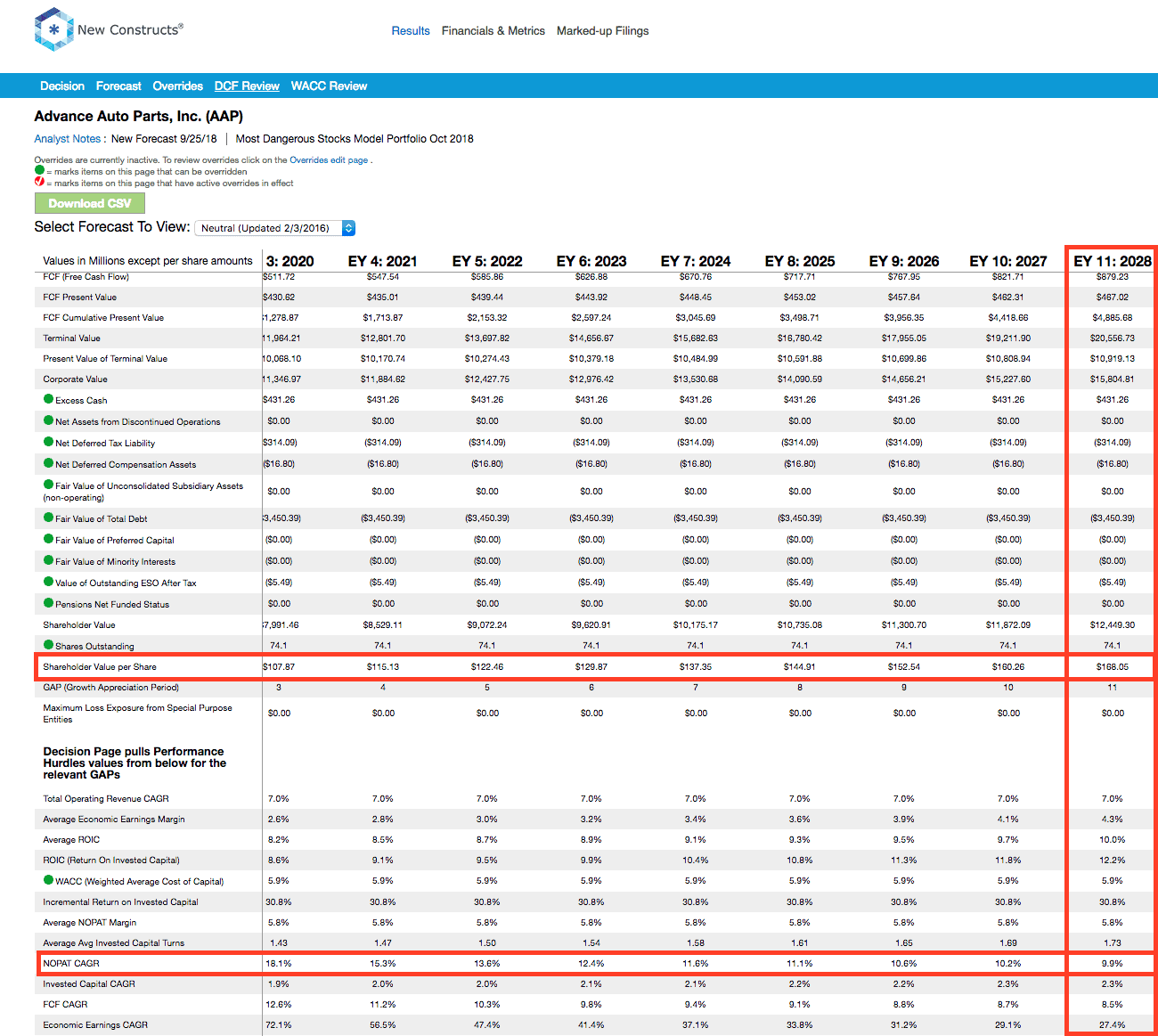Click the Advance Auto Parts, Inc. (AAP) heading
Screen dimensions: 1158x1036
tap(139, 116)
